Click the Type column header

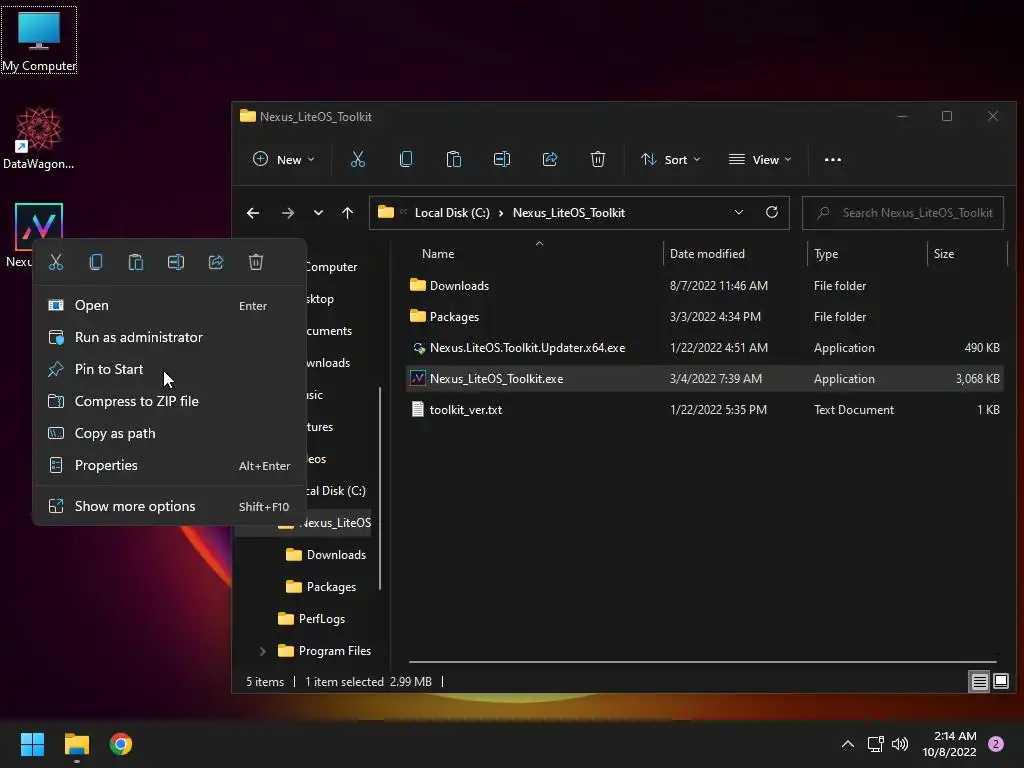pos(867,254)
